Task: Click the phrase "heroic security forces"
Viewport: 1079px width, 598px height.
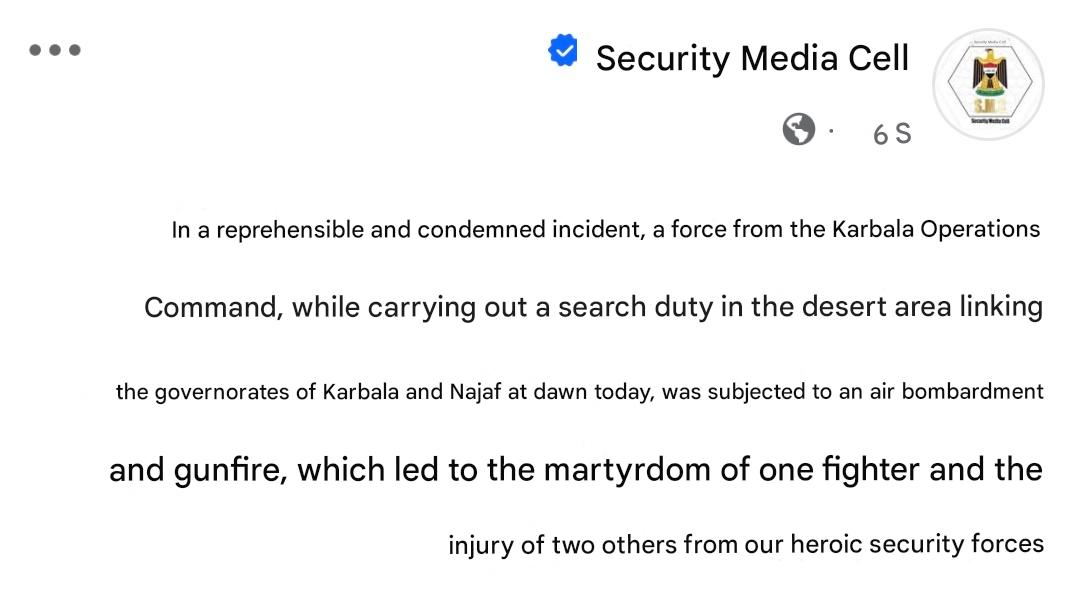Action: point(917,545)
